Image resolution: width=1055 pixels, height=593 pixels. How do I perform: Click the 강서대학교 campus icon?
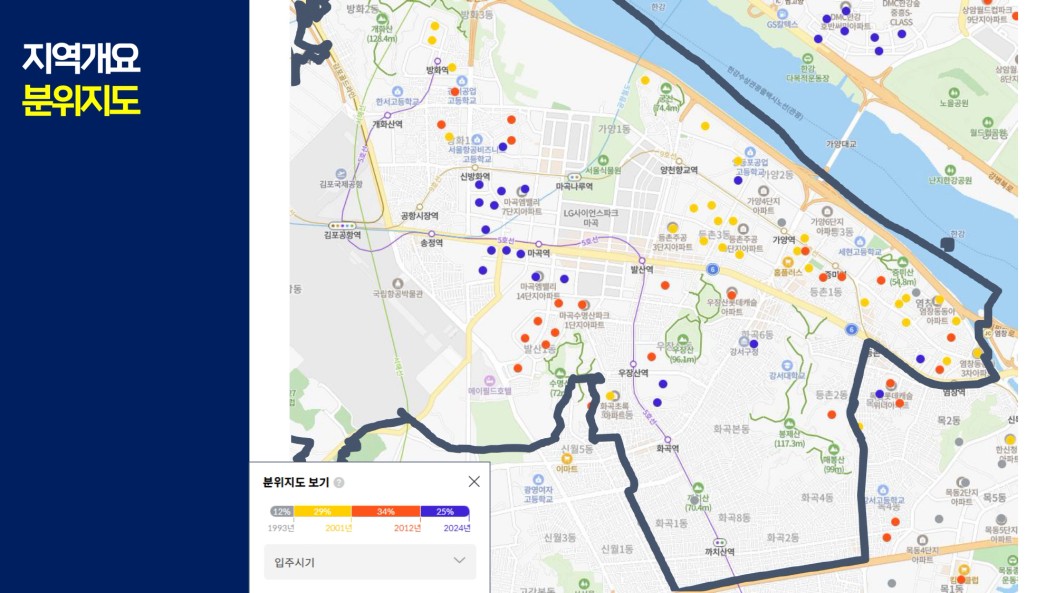787,365
